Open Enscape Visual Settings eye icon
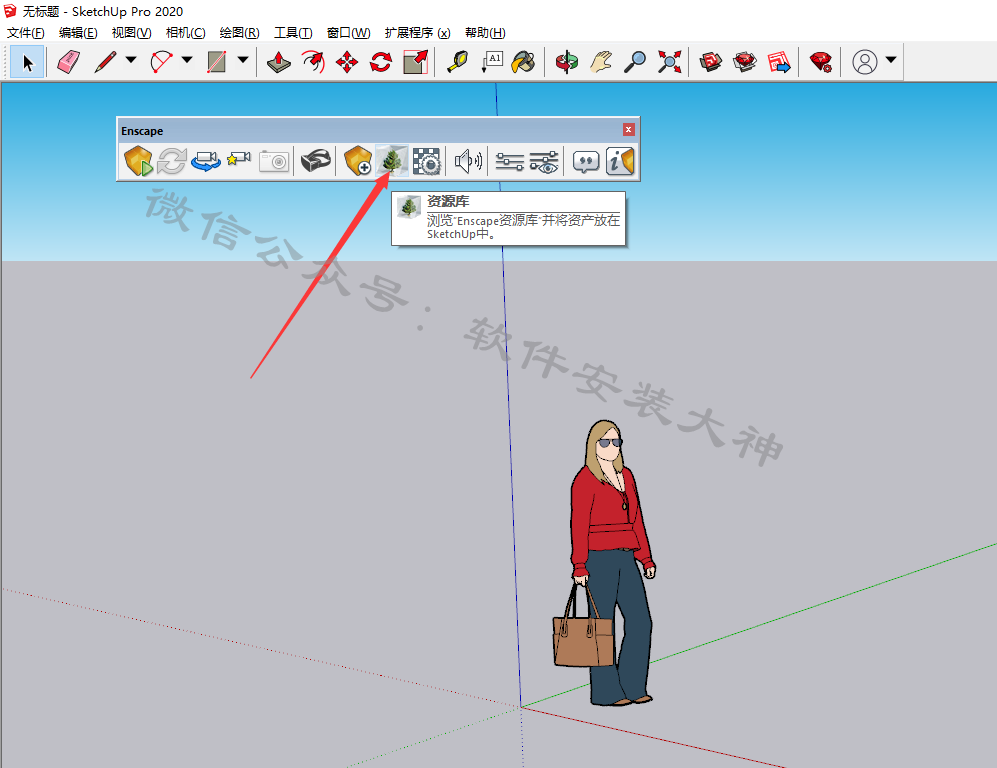Image resolution: width=997 pixels, height=768 pixels. click(544, 161)
